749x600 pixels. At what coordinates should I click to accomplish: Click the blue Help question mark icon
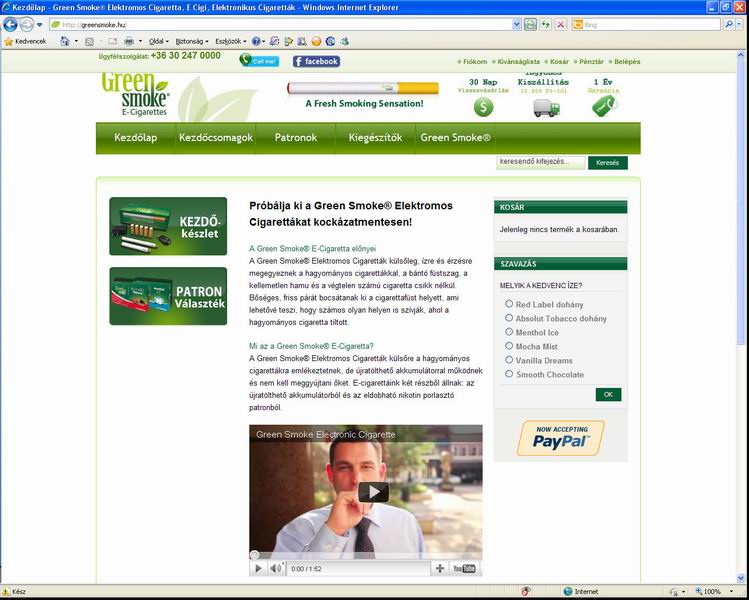coord(256,42)
